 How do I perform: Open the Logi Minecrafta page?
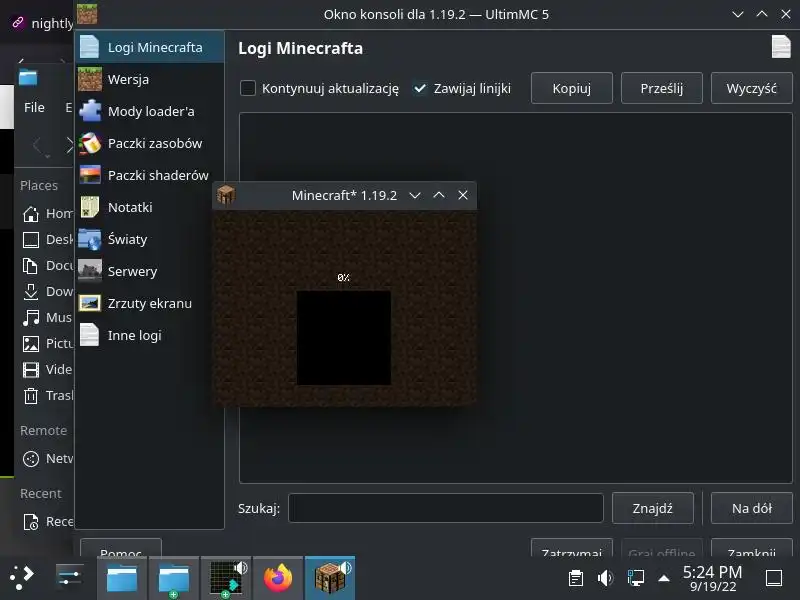click(x=149, y=47)
